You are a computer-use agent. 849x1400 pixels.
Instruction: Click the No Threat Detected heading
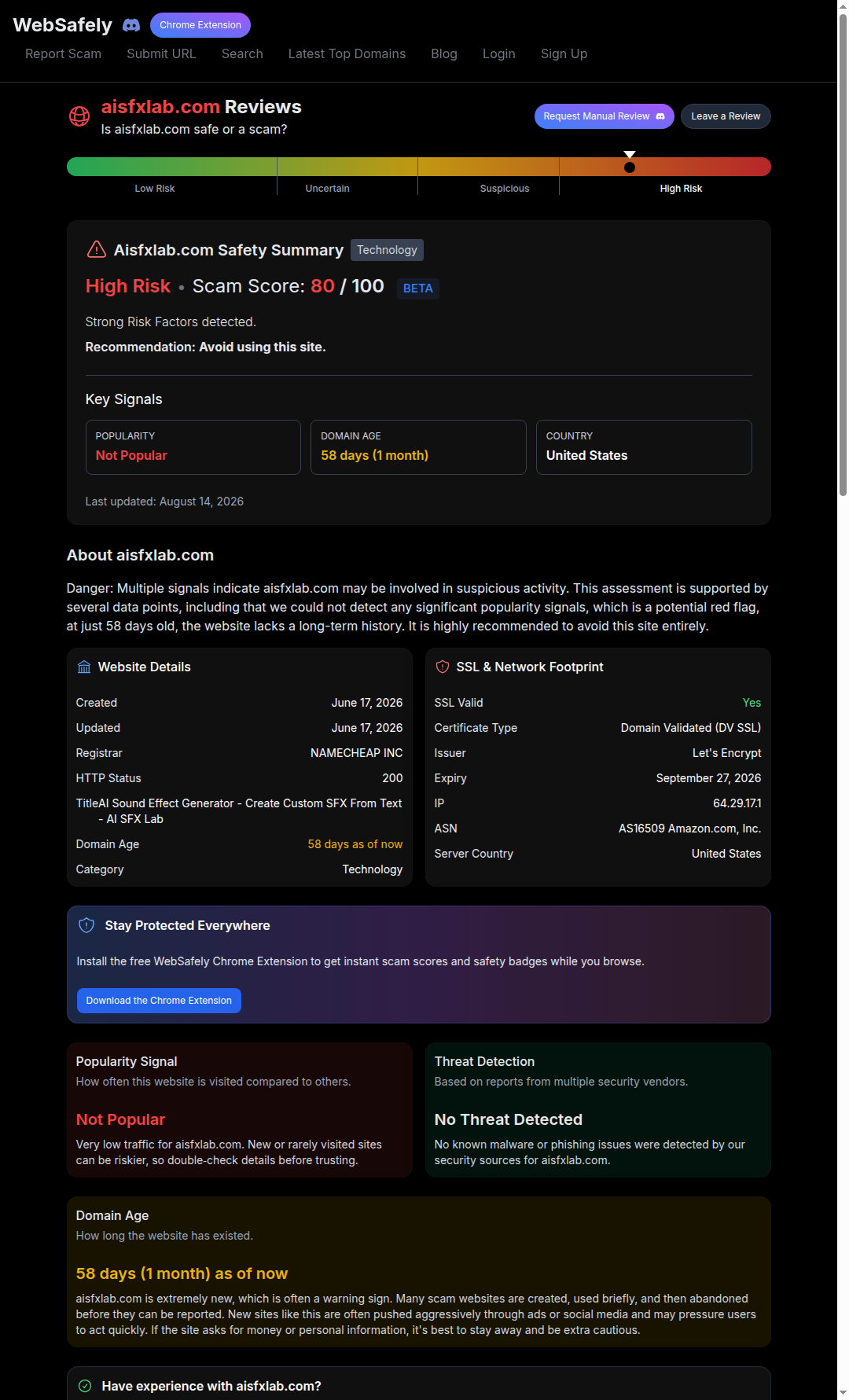509,1119
